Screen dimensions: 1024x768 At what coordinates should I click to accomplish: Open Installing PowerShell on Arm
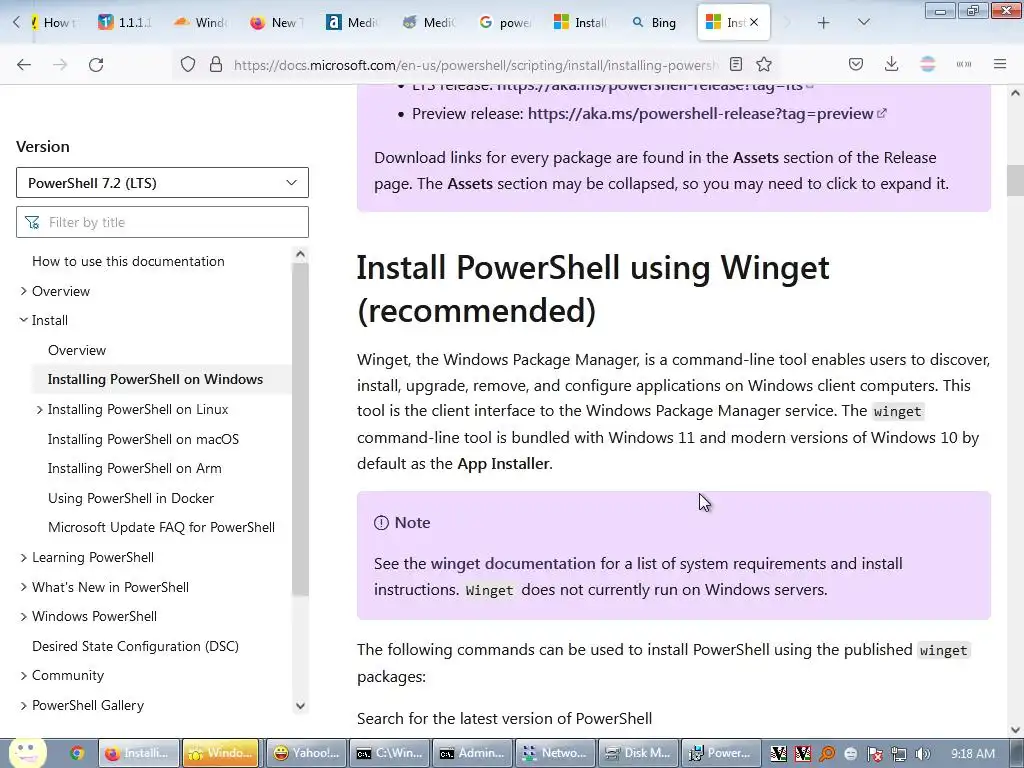[135, 468]
